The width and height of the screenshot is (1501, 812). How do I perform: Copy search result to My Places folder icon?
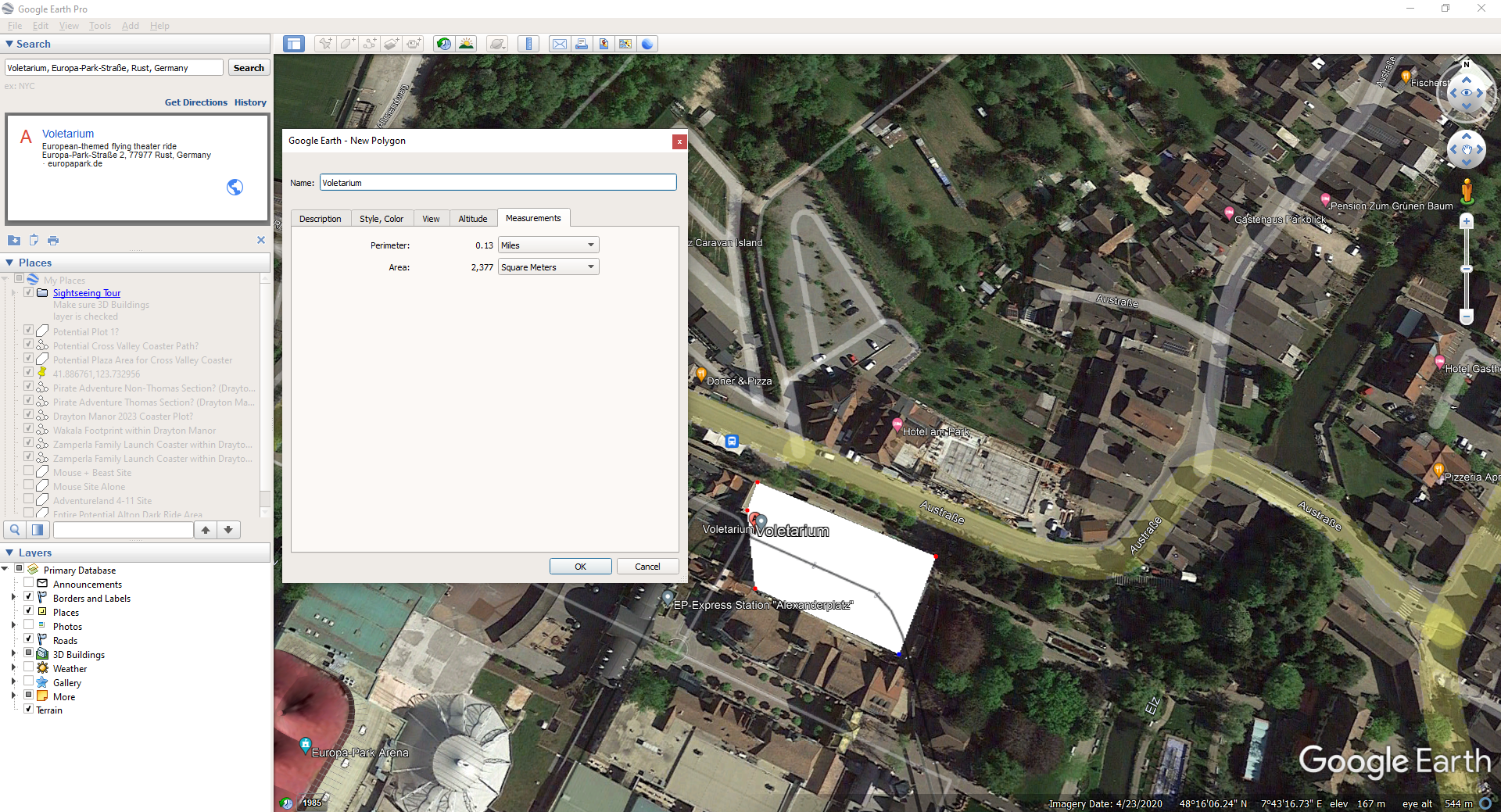pos(14,240)
